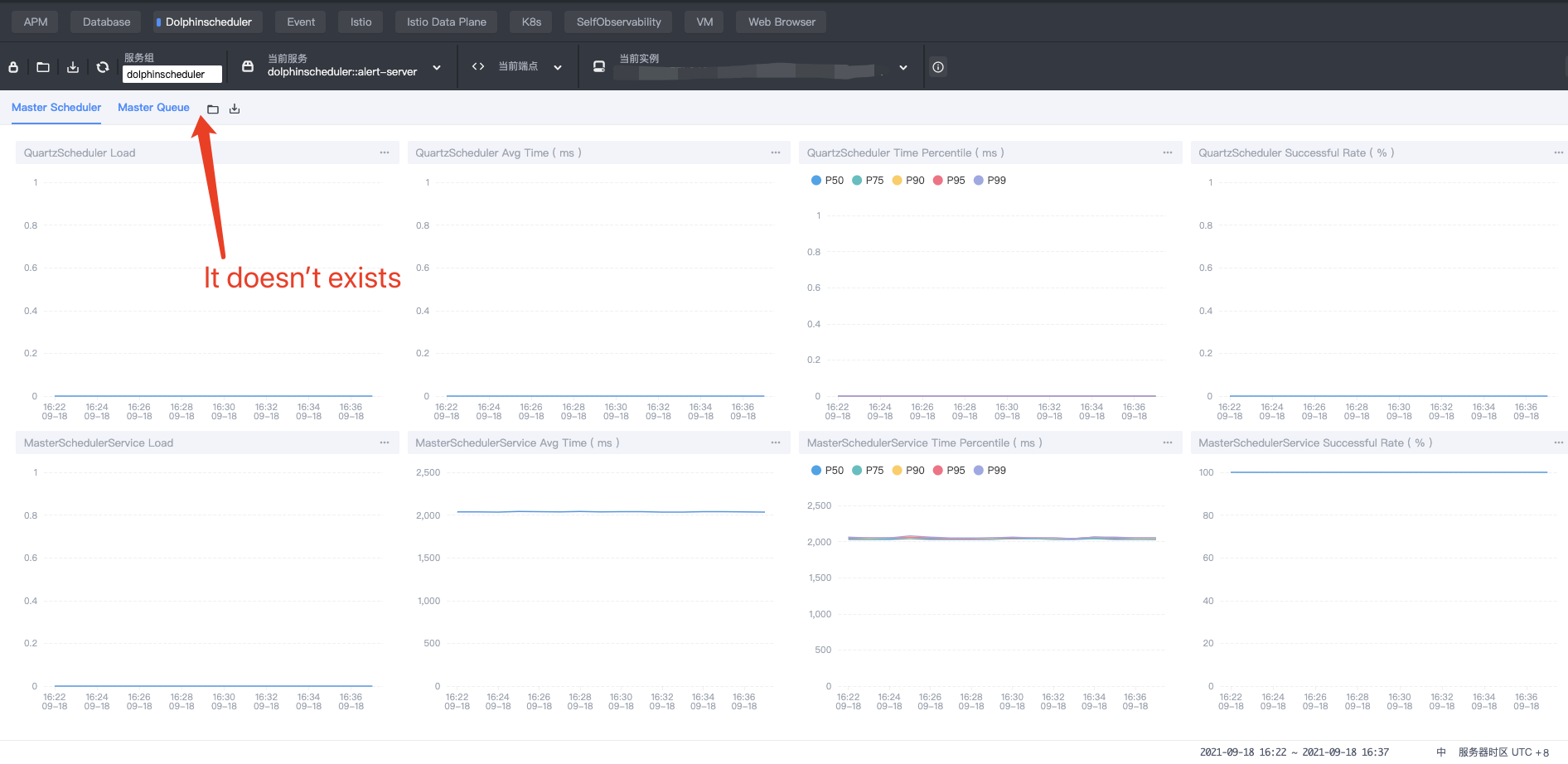Open the folder import icon in top toolbar

(x=43, y=67)
